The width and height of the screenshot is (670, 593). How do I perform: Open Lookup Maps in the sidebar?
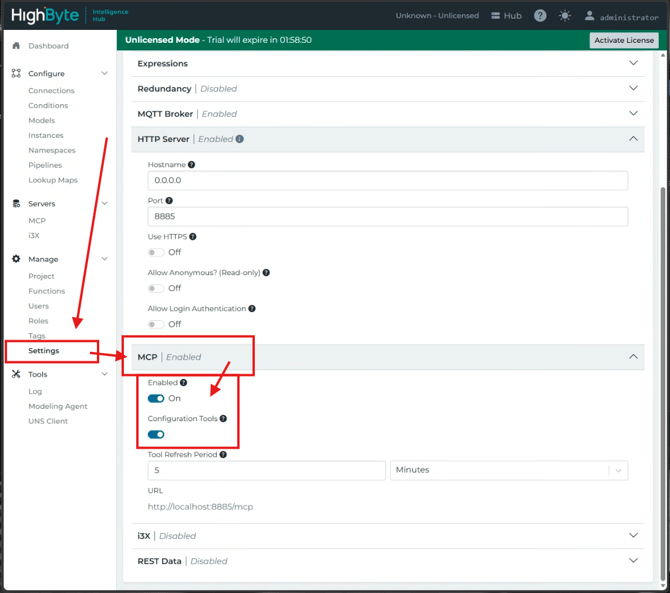pos(53,180)
